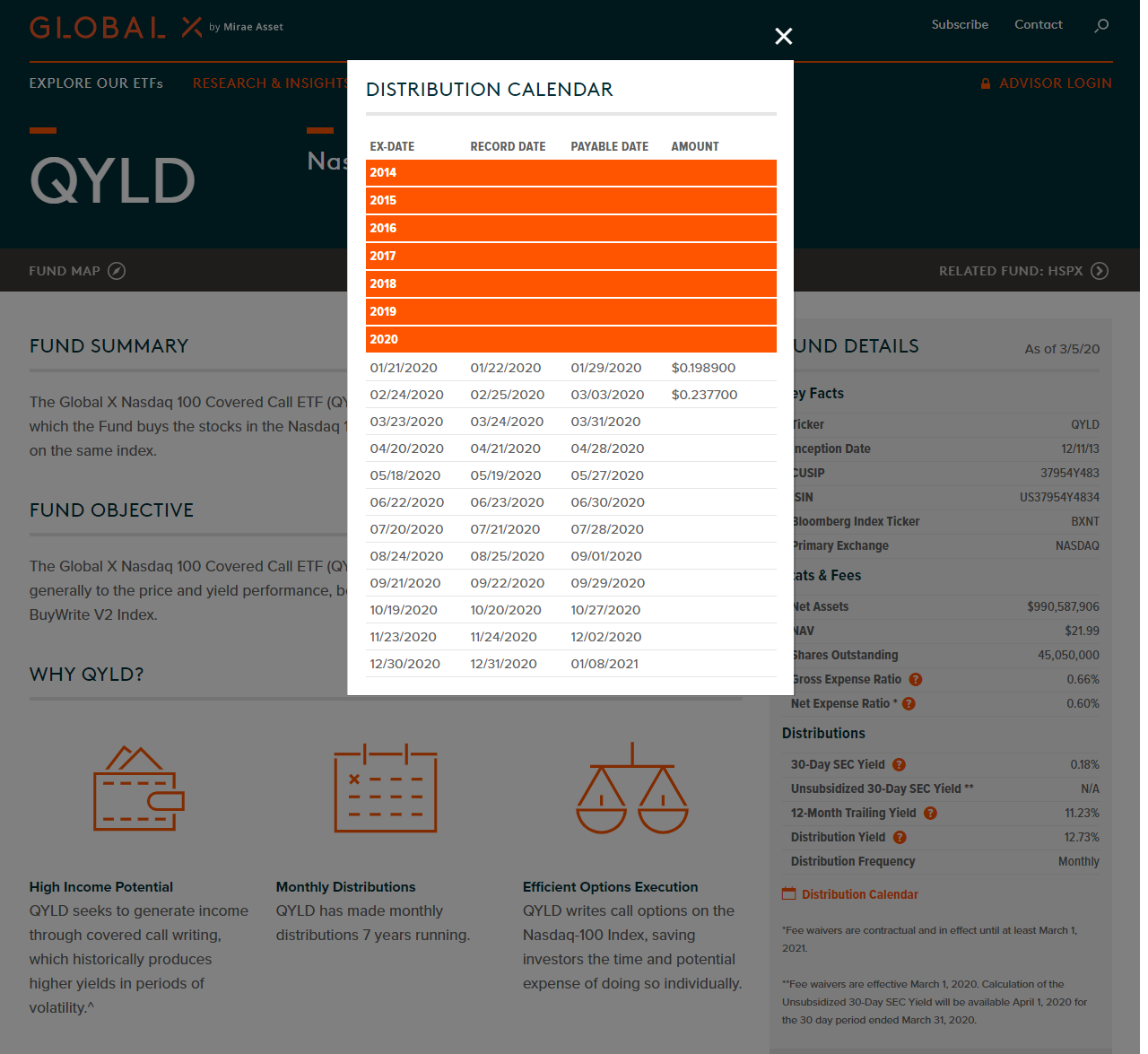Click the Global X logo
This screenshot has width=1148, height=1054.
click(x=156, y=27)
